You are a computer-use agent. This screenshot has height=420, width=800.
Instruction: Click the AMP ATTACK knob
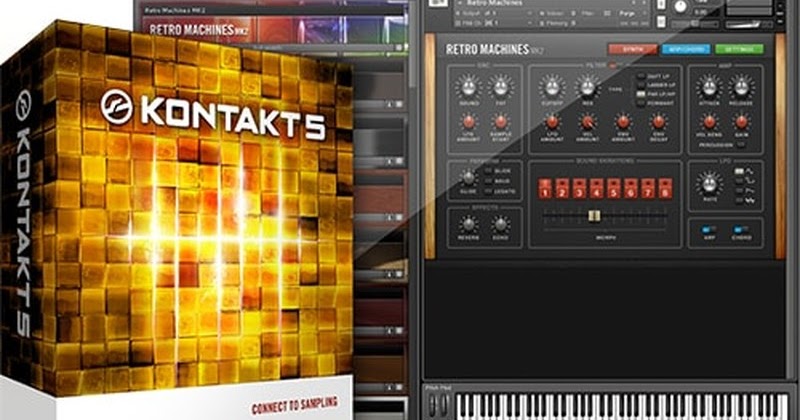tap(709, 87)
